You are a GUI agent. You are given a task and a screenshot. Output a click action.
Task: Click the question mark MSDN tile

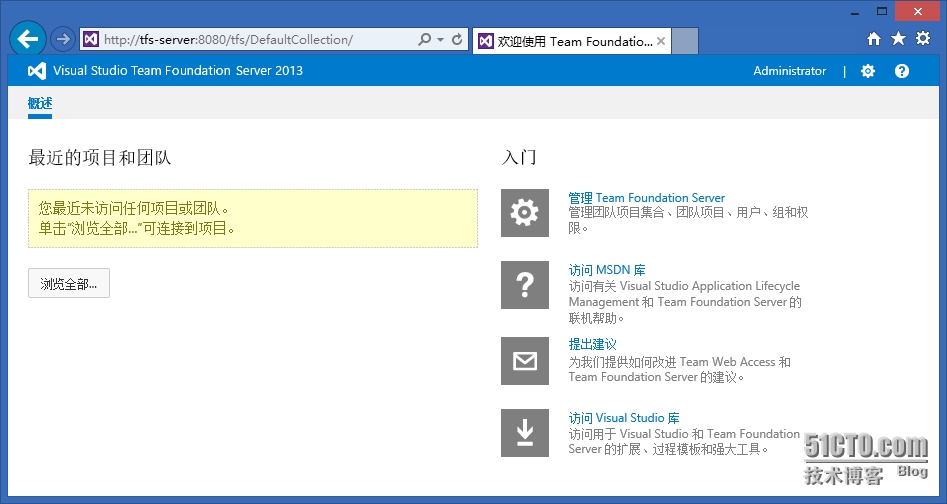pos(525,285)
